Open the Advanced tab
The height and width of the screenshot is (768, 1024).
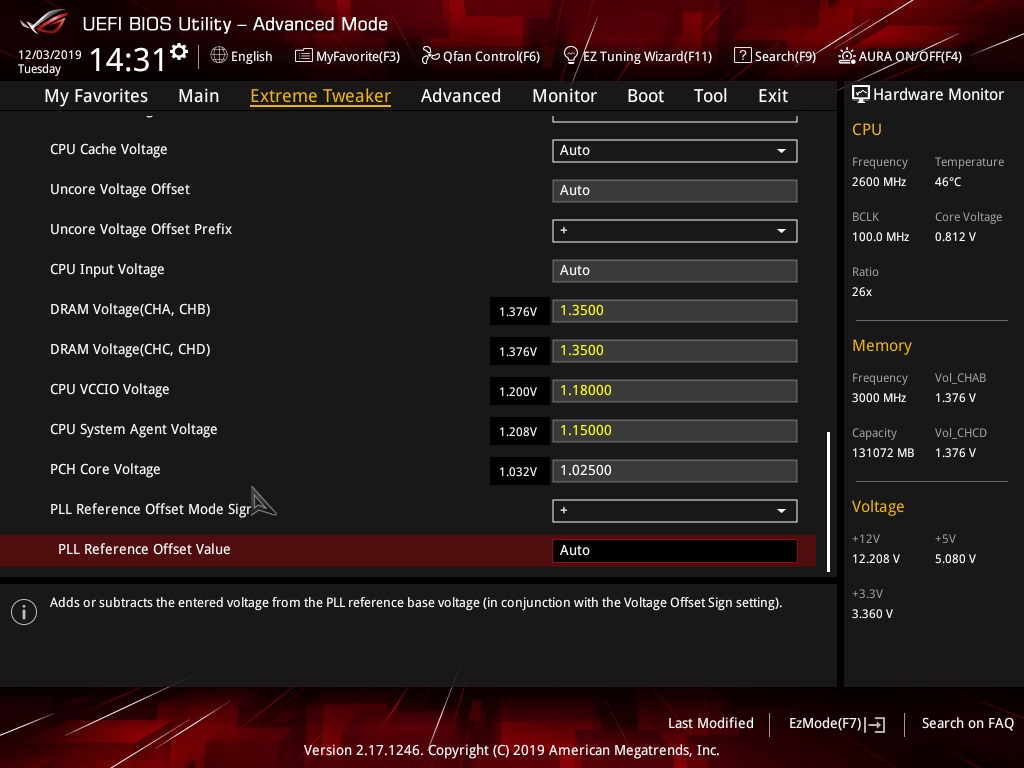tap(460, 96)
